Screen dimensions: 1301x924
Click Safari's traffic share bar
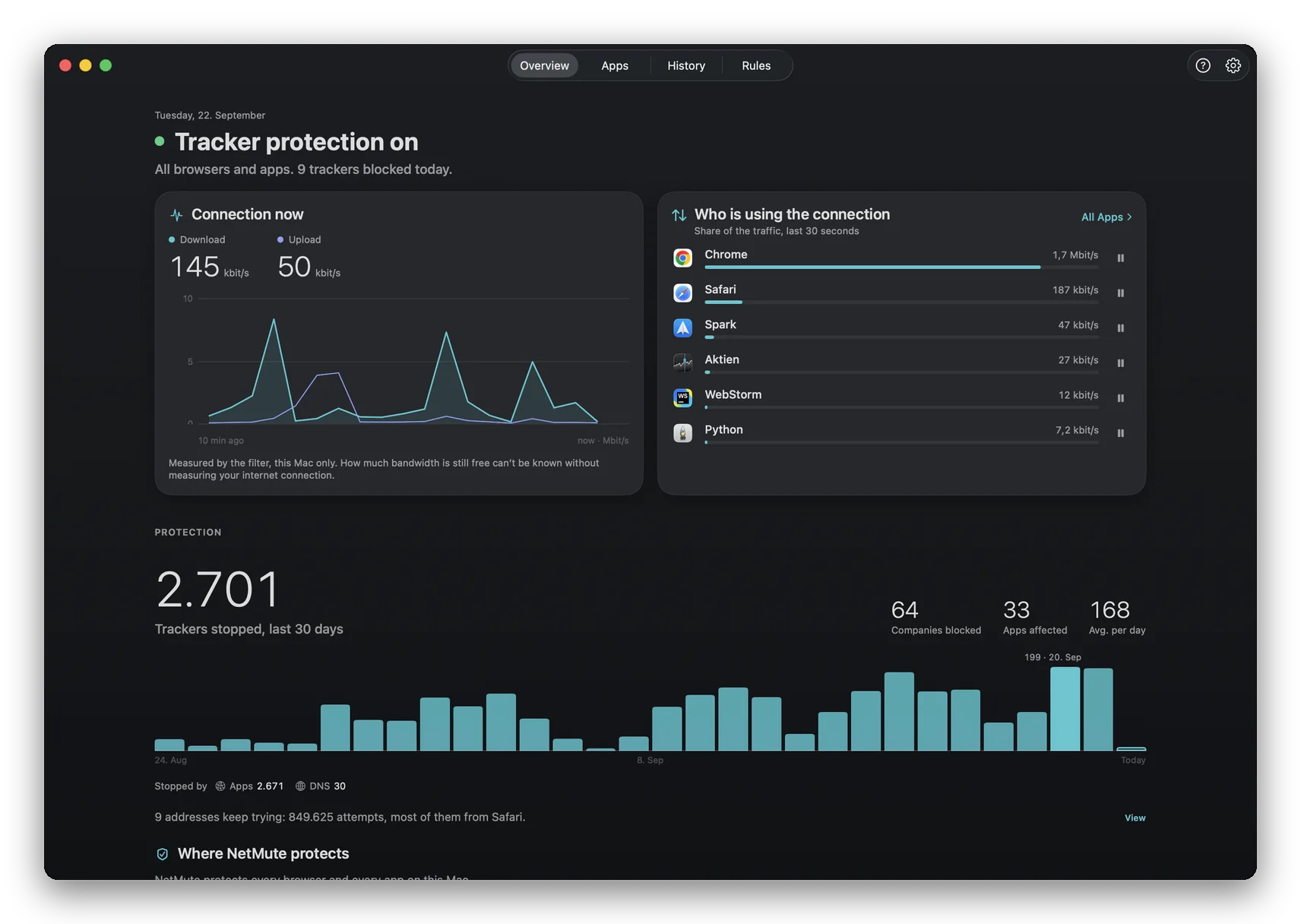click(901, 302)
